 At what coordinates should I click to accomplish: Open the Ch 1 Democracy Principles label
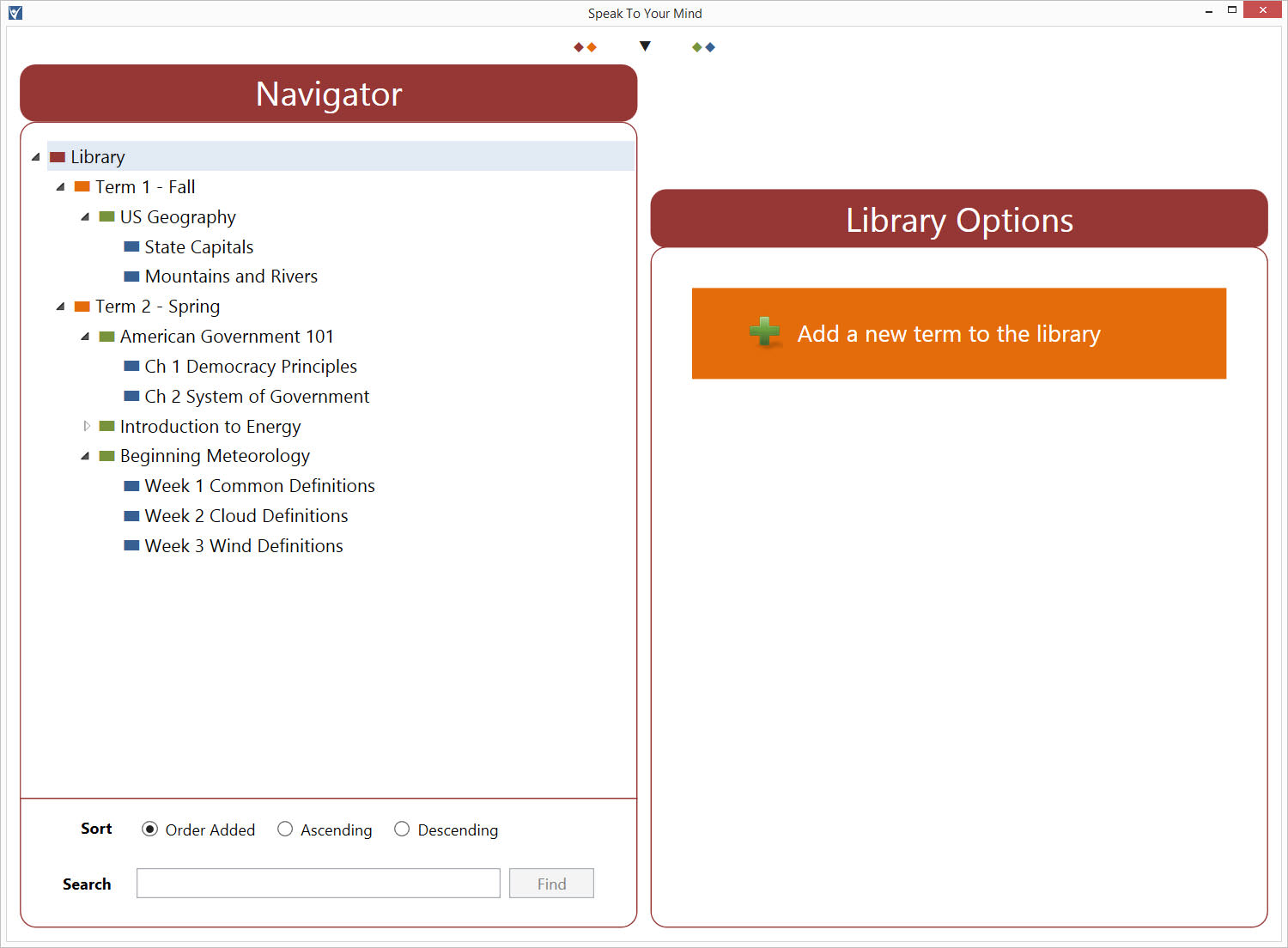[251, 367]
